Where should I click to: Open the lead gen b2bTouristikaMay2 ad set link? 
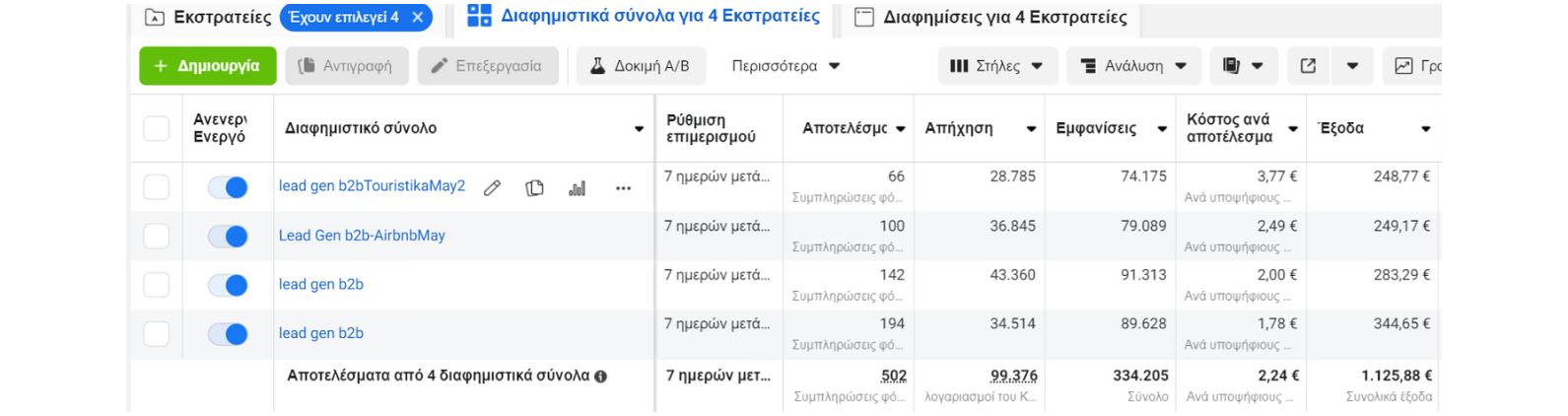(x=372, y=185)
